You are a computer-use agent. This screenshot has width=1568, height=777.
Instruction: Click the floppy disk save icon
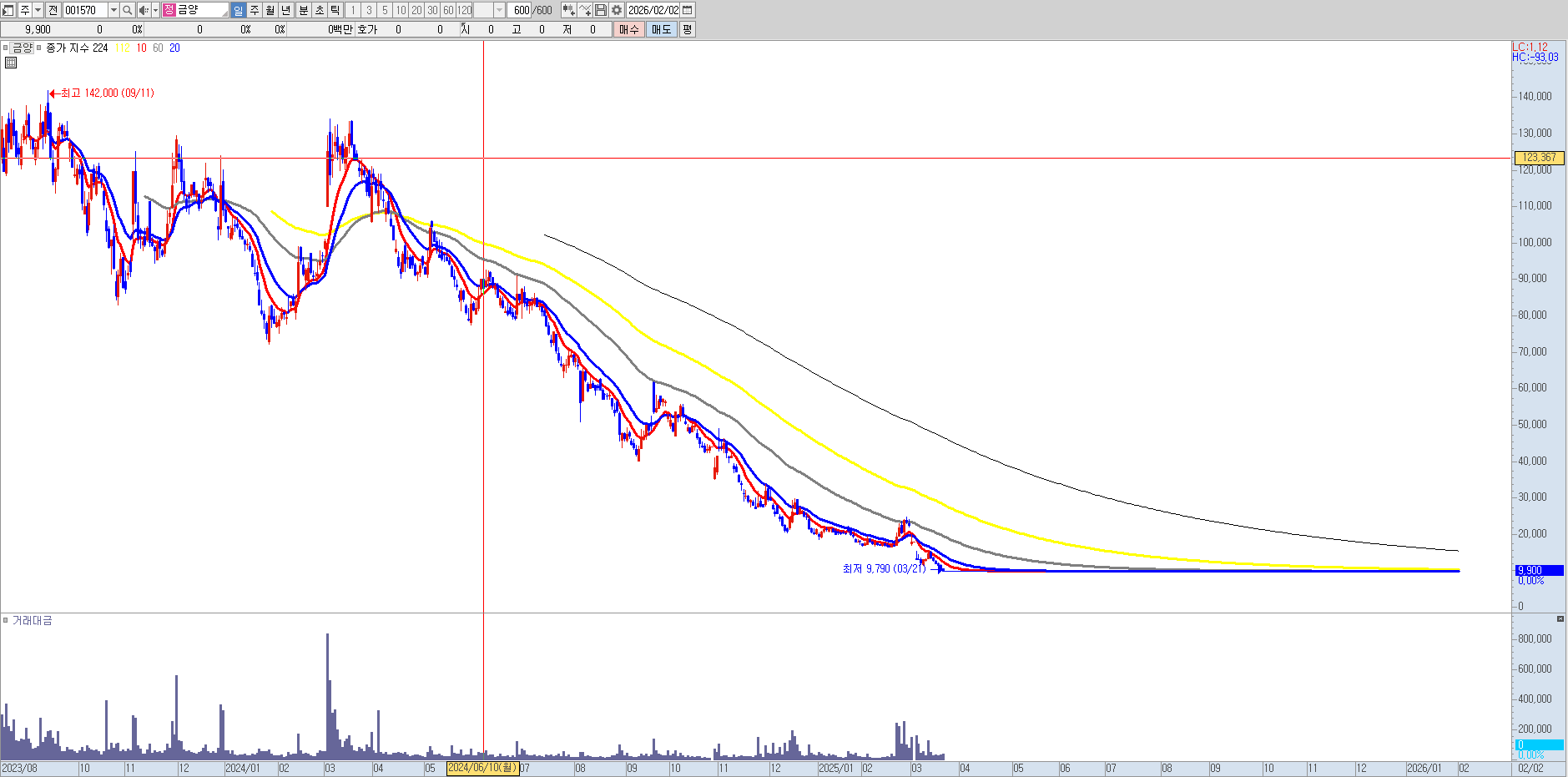tap(601, 10)
